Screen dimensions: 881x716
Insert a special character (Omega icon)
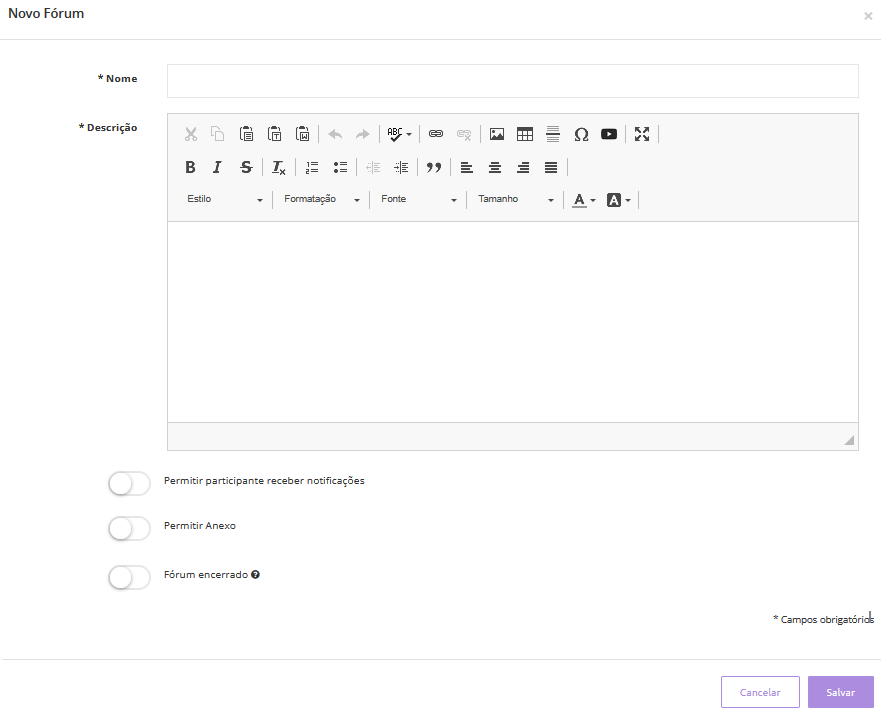(581, 134)
